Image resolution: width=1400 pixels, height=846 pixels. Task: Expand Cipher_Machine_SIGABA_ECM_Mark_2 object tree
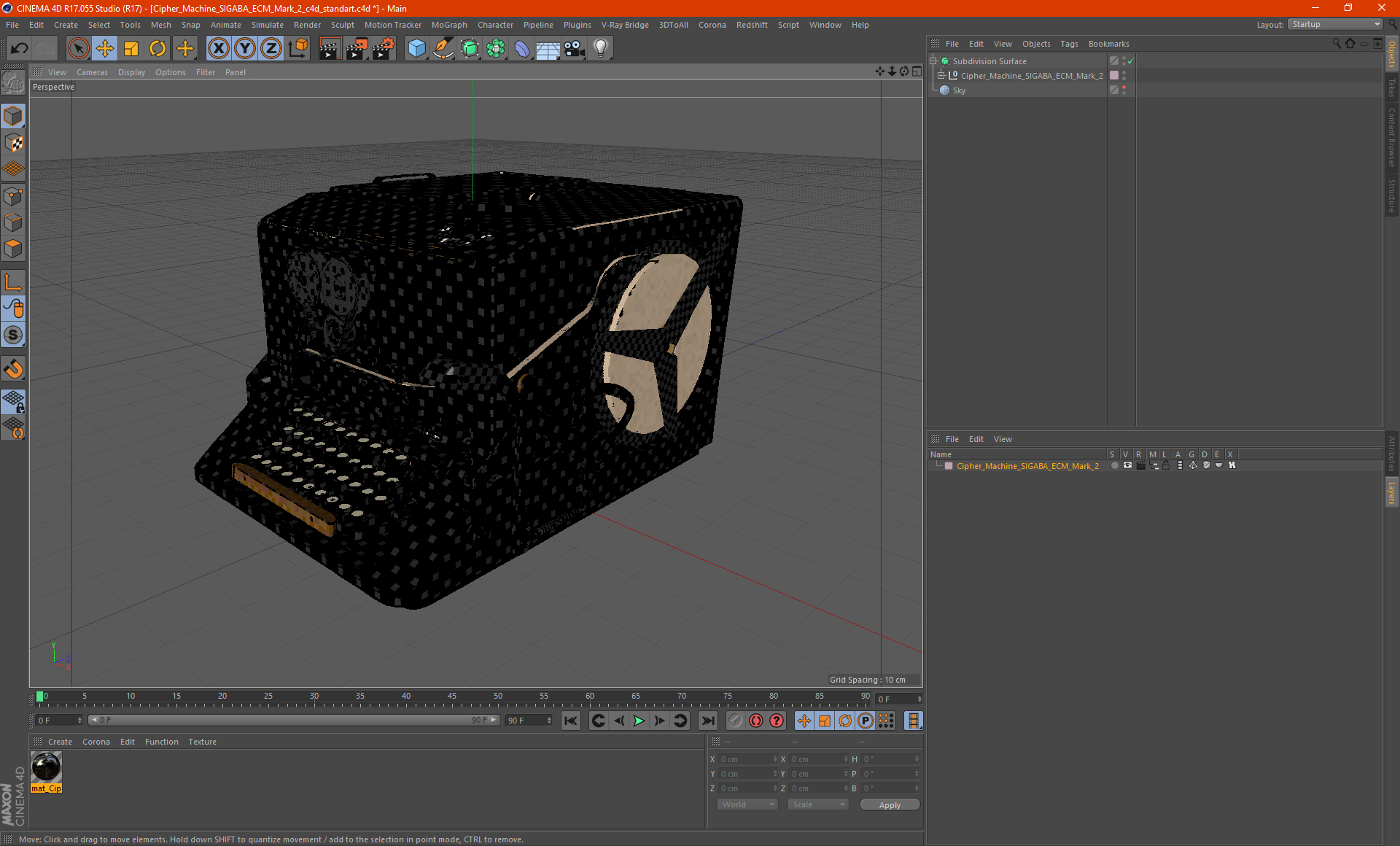tap(941, 76)
